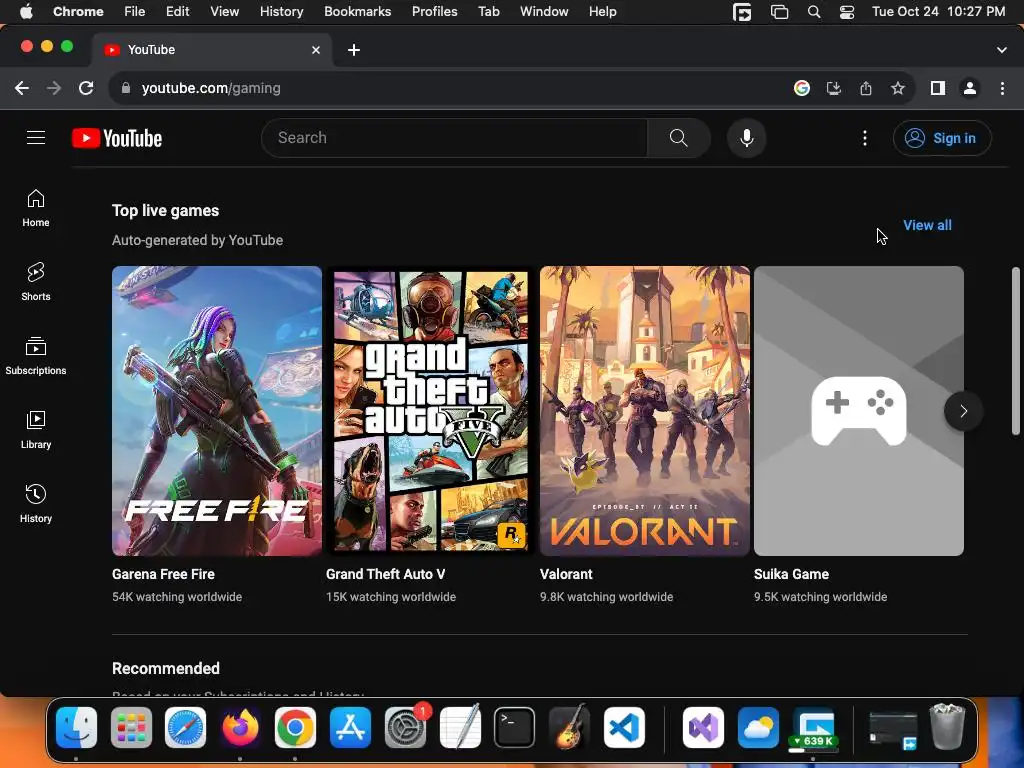Reload the YouTube page
This screenshot has width=1024, height=768.
[86, 88]
